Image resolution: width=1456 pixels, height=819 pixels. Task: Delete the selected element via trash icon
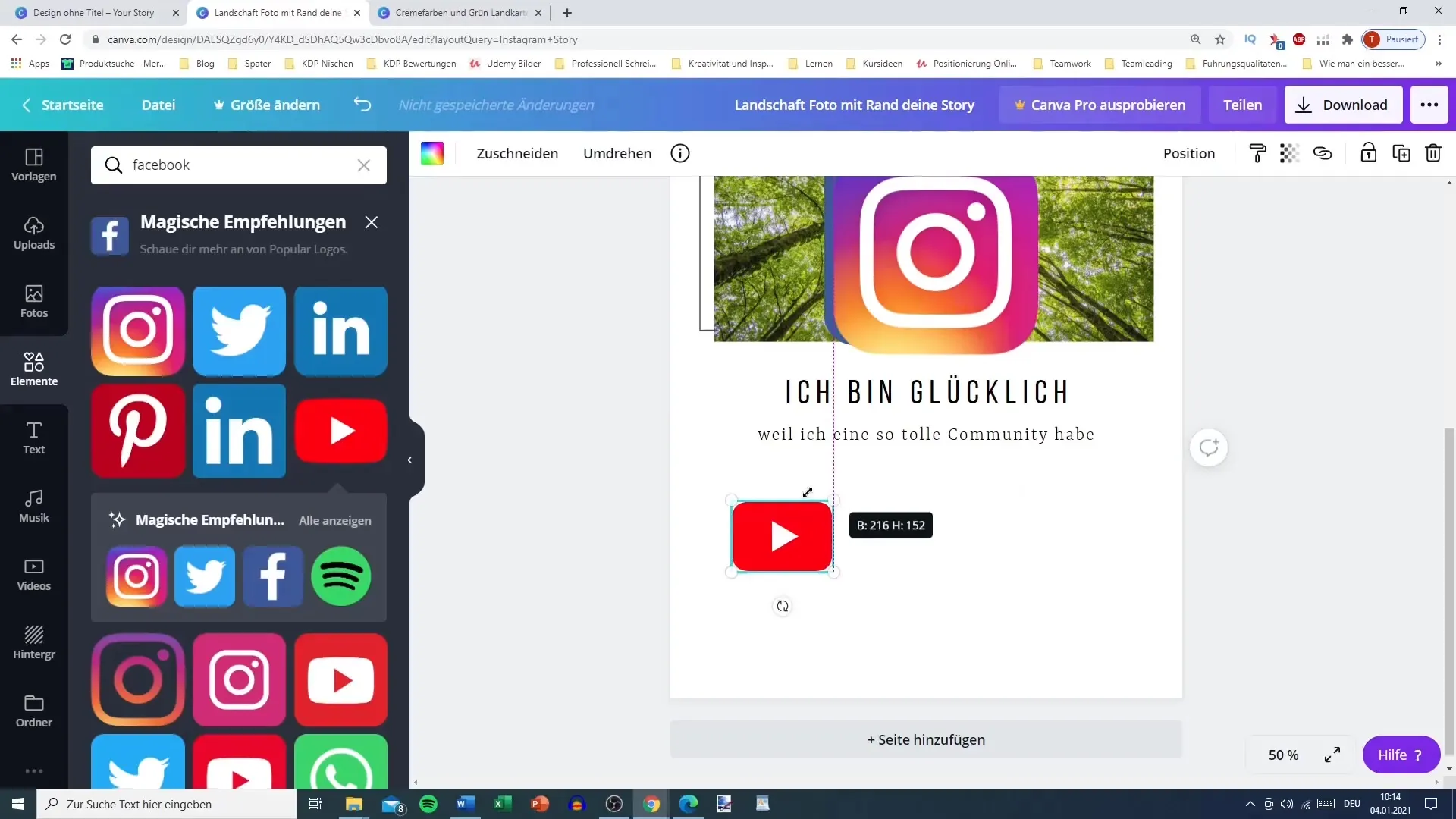point(1433,153)
